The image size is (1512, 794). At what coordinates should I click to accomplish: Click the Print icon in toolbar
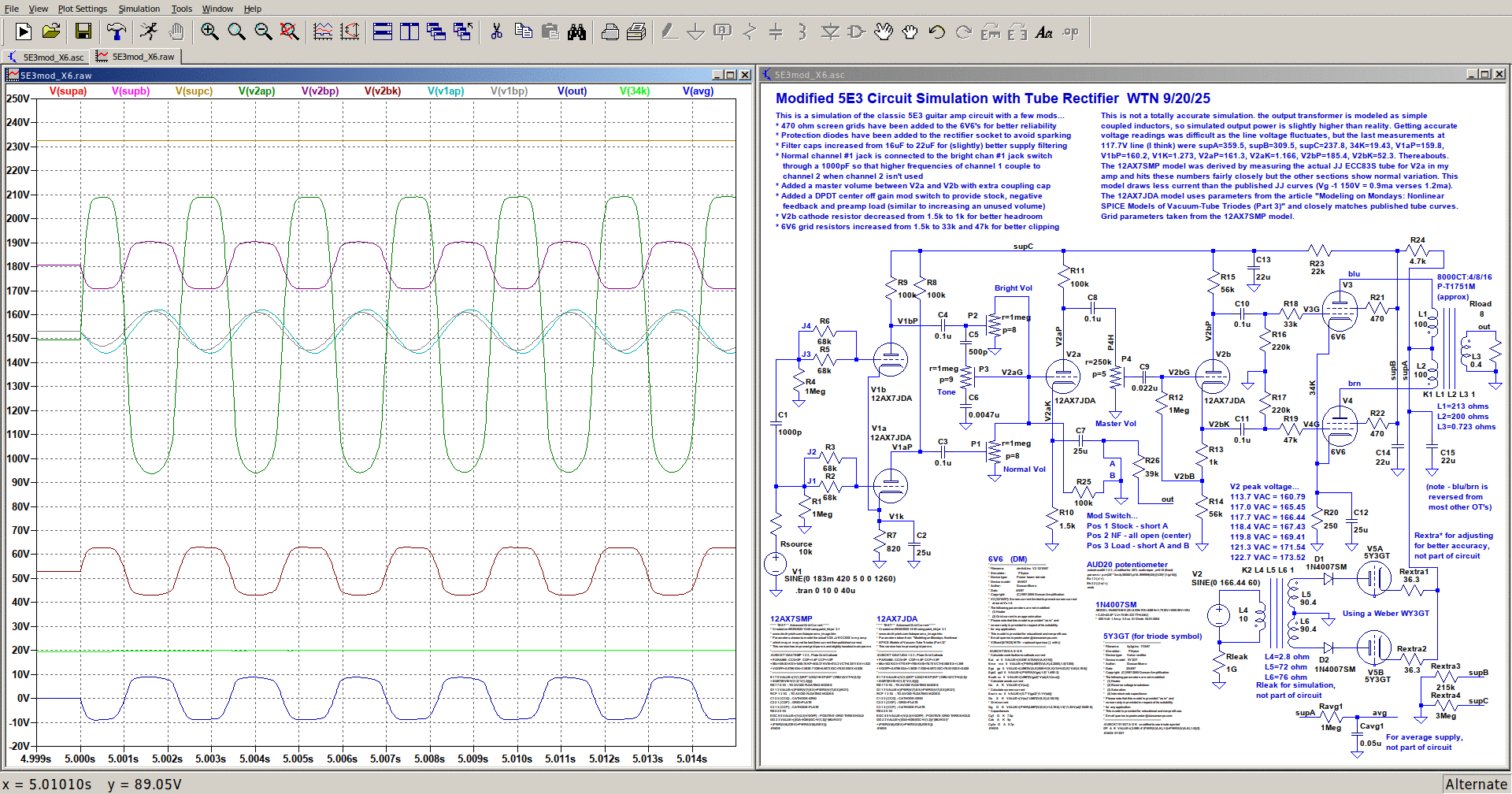click(x=610, y=32)
